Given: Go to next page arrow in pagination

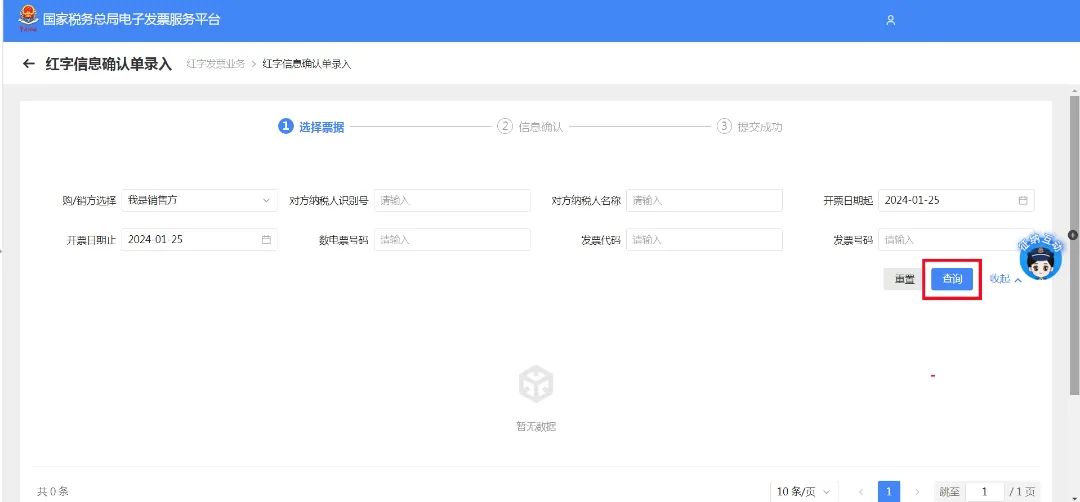Looking at the screenshot, I should (917, 492).
